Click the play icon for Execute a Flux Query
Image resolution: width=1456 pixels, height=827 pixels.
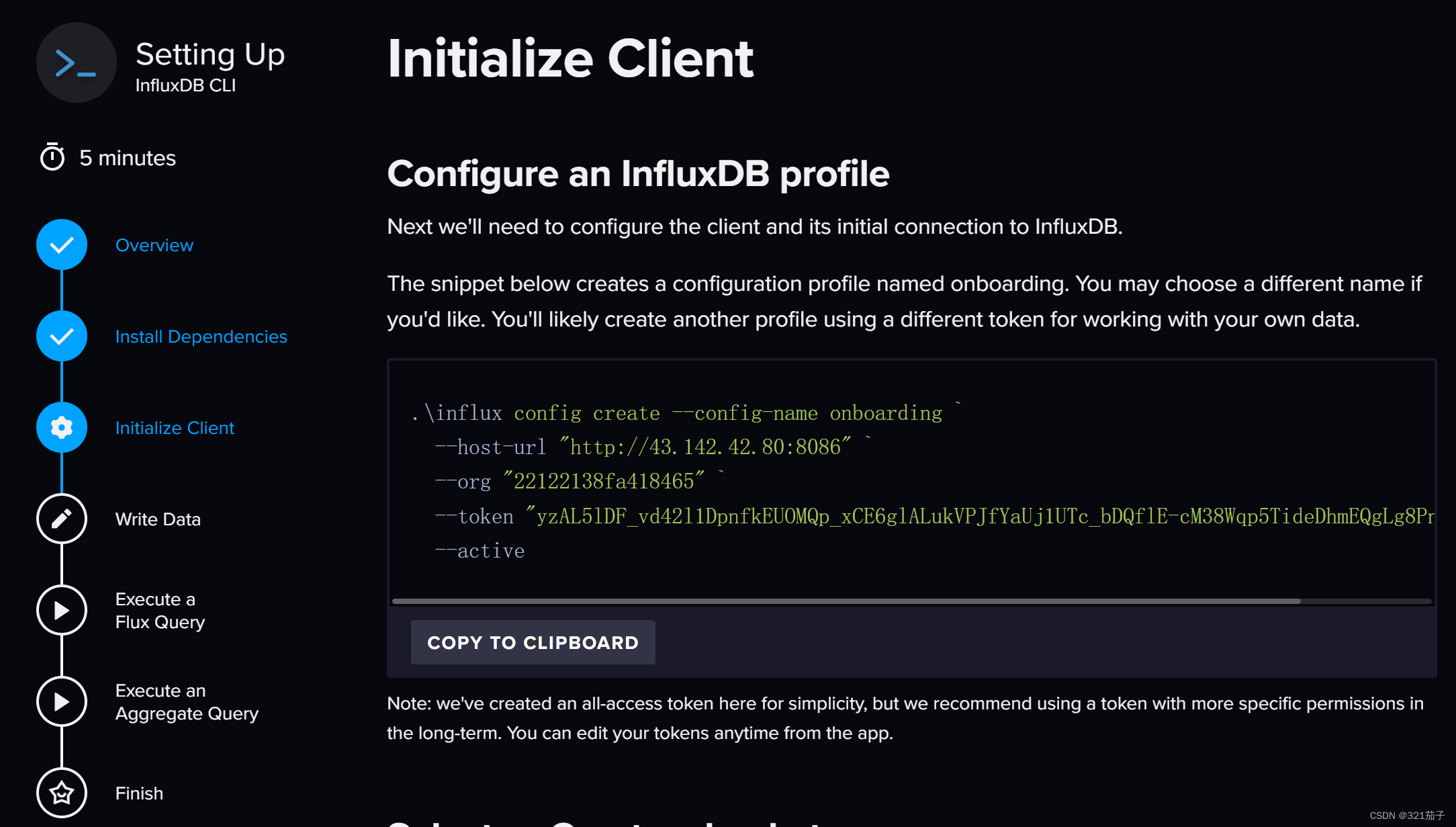click(61, 610)
